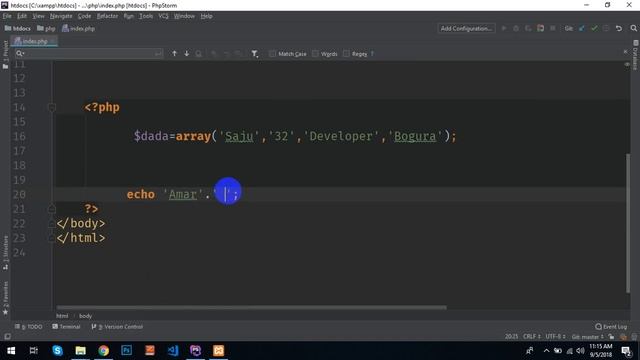This screenshot has width=640, height=360.
Task: Open the Database side panel
Action: coord(636,55)
